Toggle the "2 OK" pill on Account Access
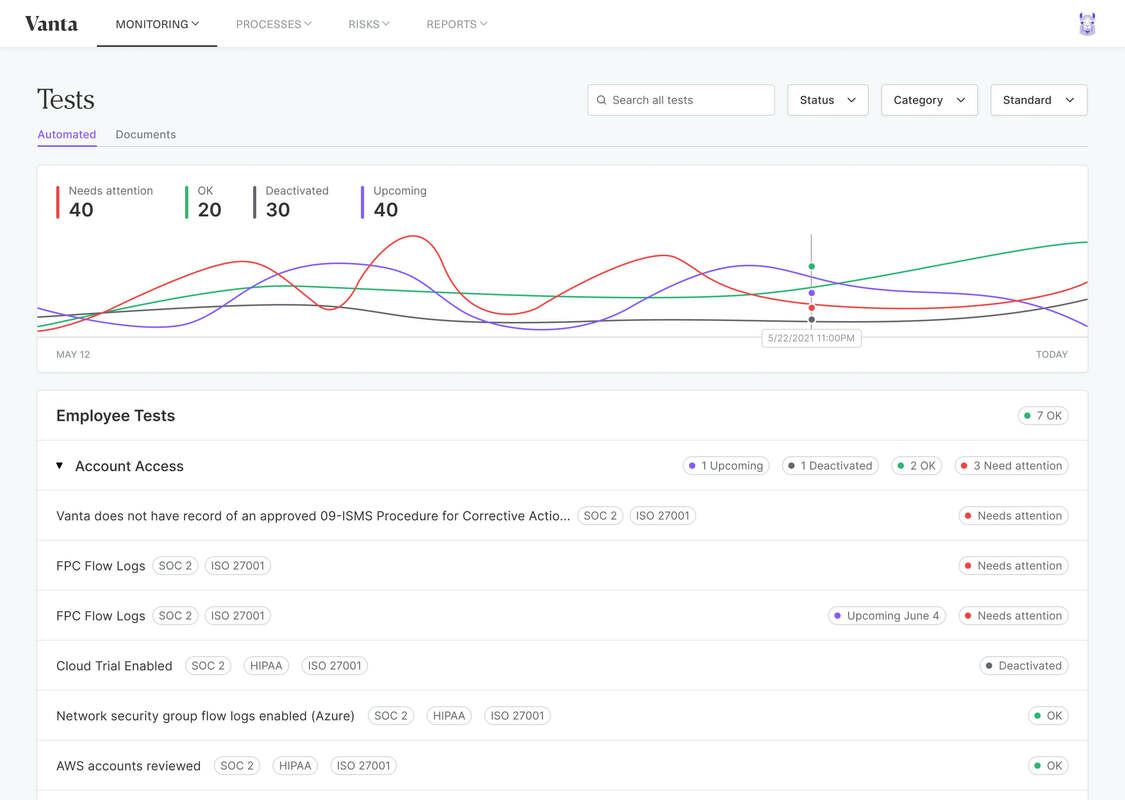 click(x=916, y=465)
